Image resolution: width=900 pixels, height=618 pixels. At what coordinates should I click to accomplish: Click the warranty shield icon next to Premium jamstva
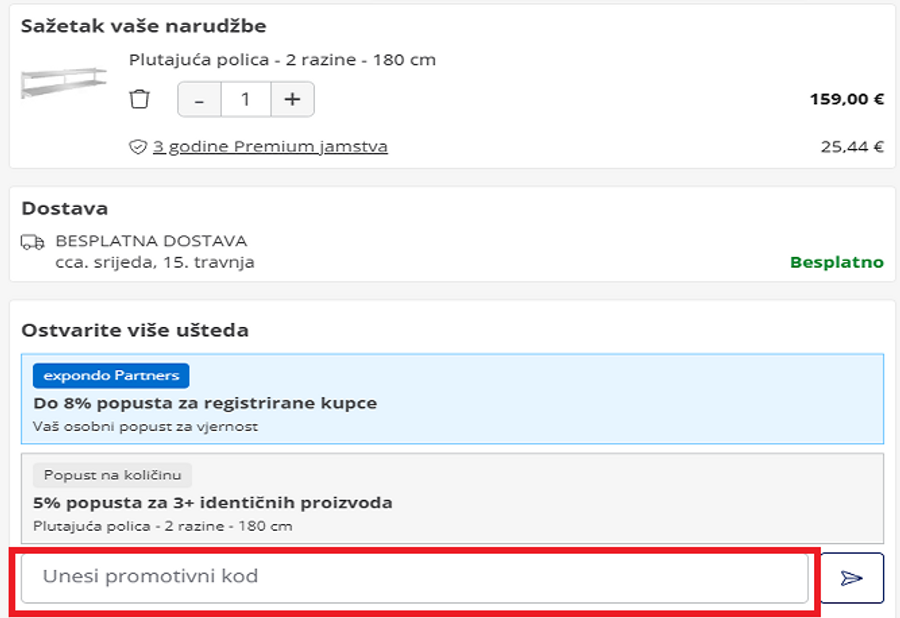(x=136, y=146)
